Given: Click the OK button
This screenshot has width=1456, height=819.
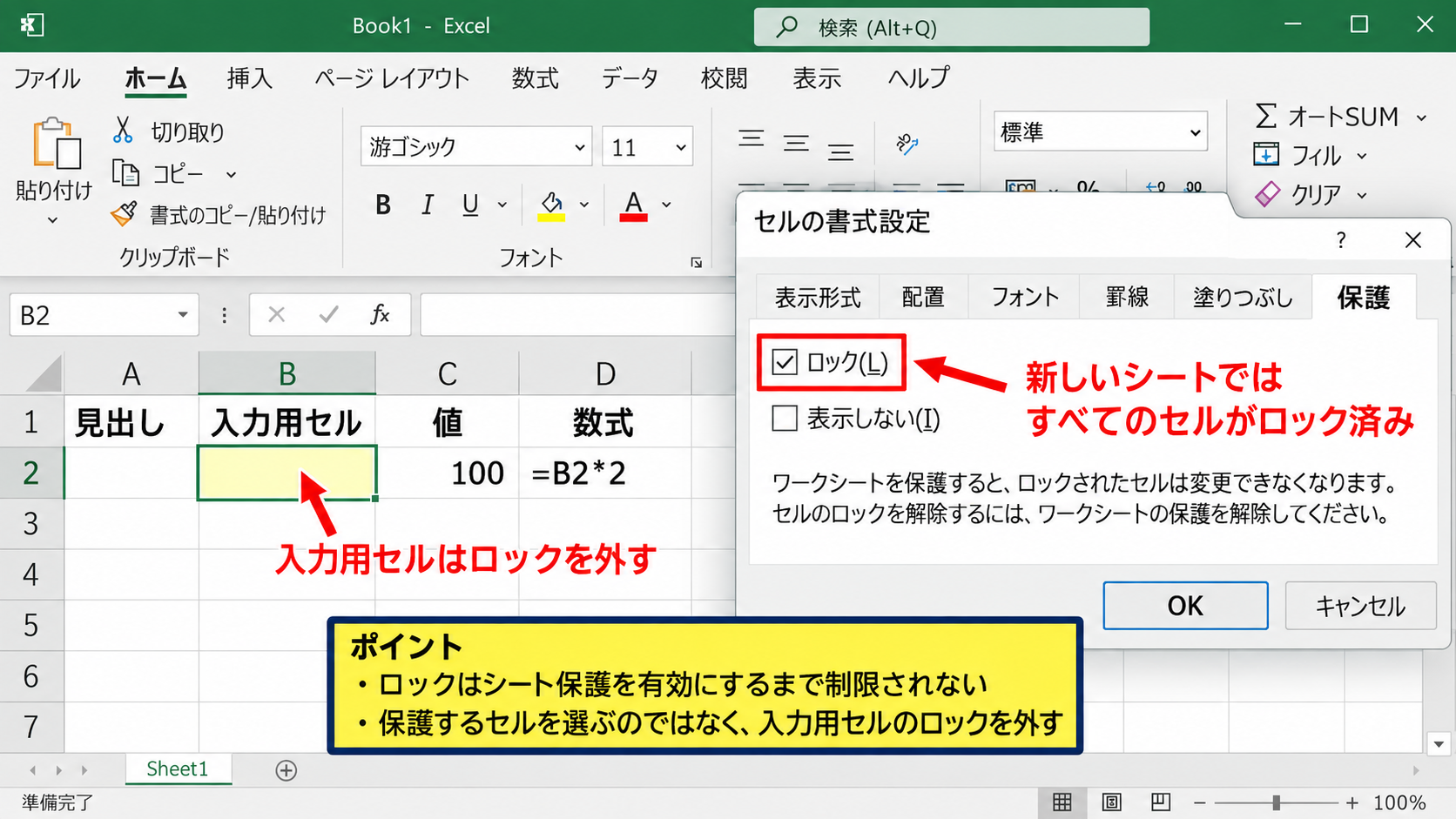Looking at the screenshot, I should [1185, 606].
